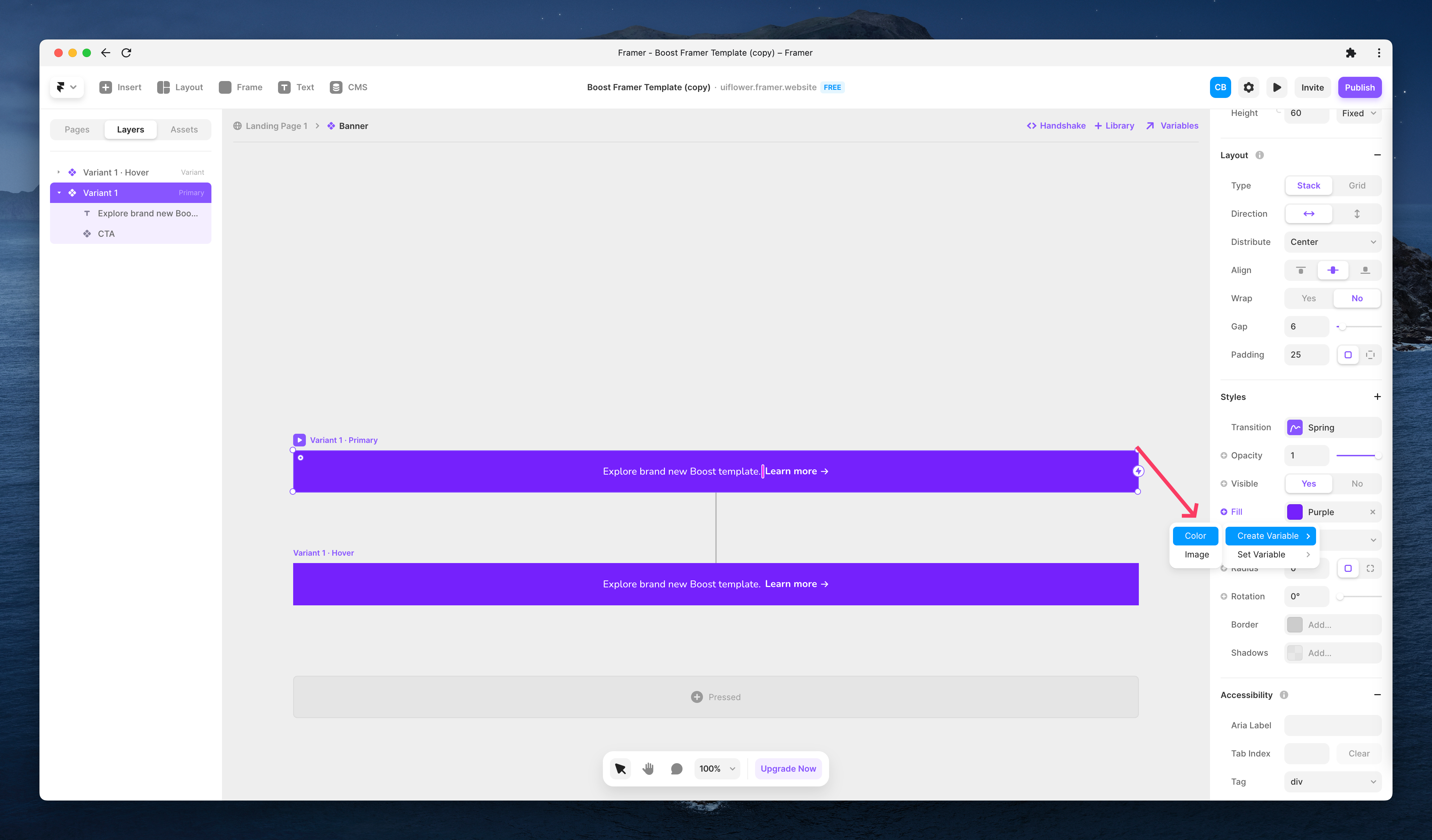This screenshot has width=1432, height=840.
Task: Open the Layout tool
Action: (180, 87)
